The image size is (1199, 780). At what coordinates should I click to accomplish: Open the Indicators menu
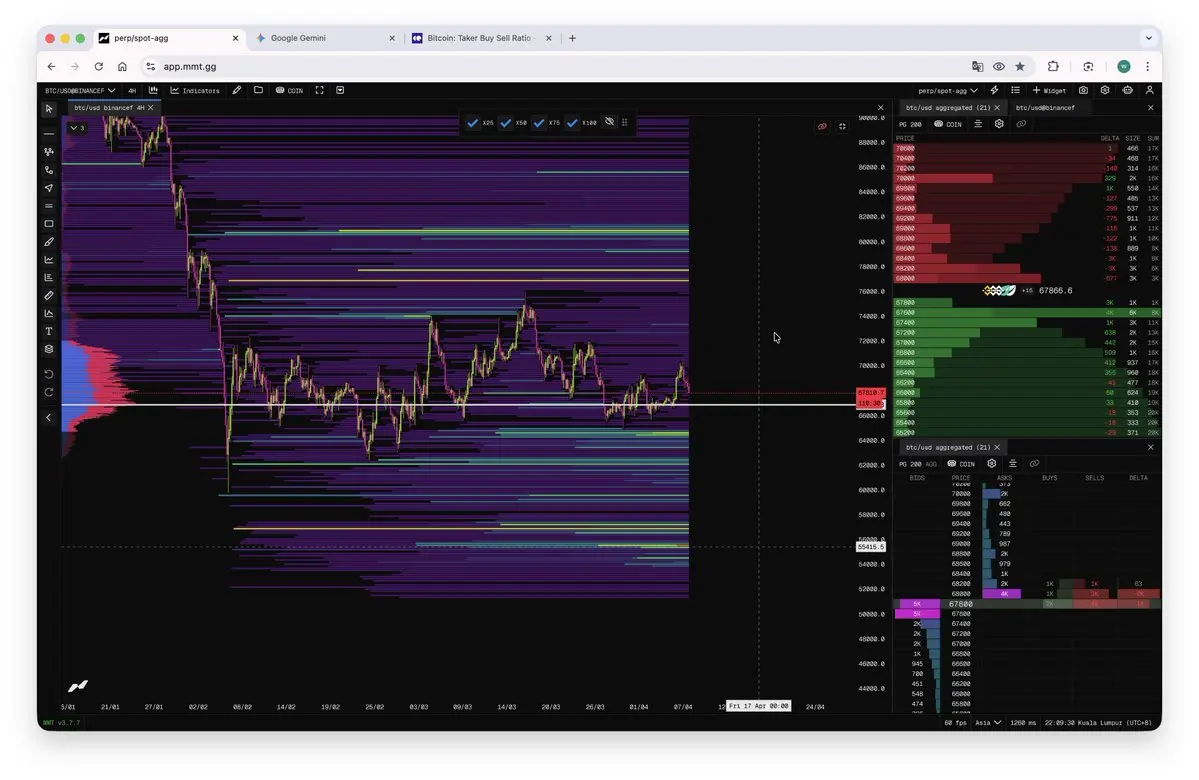[195, 90]
